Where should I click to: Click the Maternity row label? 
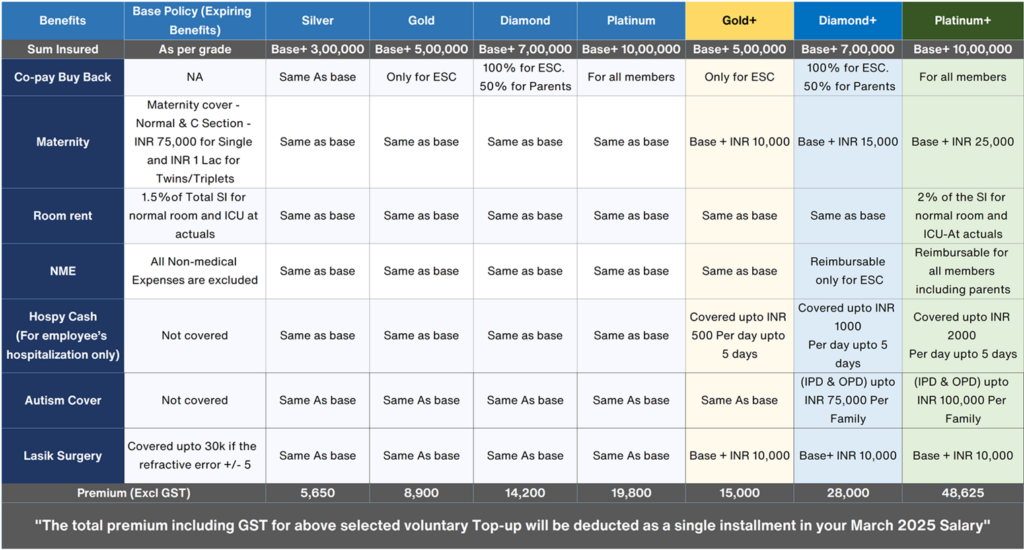[x=63, y=142]
